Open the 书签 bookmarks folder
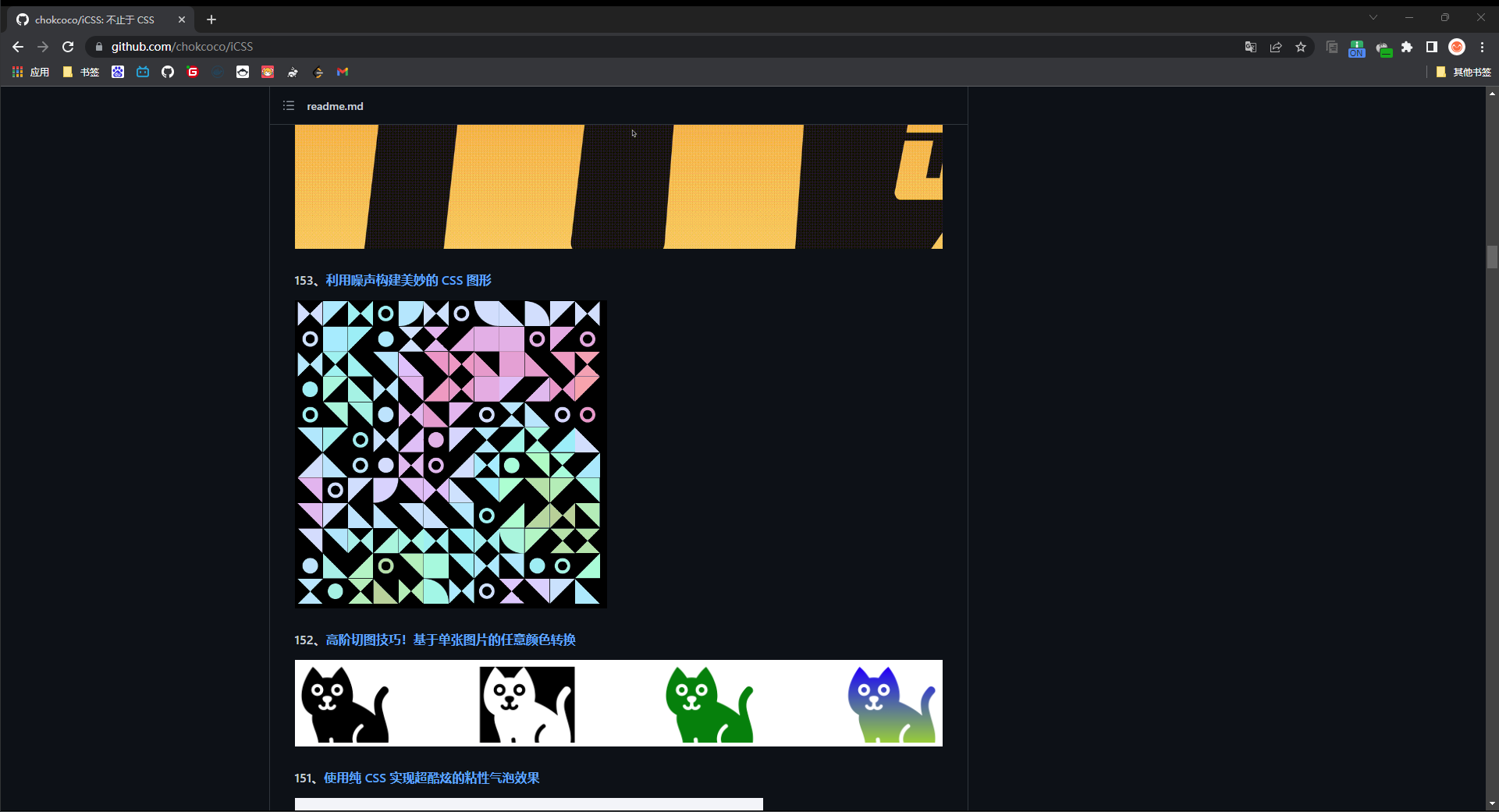The width and height of the screenshot is (1499, 812). (81, 72)
